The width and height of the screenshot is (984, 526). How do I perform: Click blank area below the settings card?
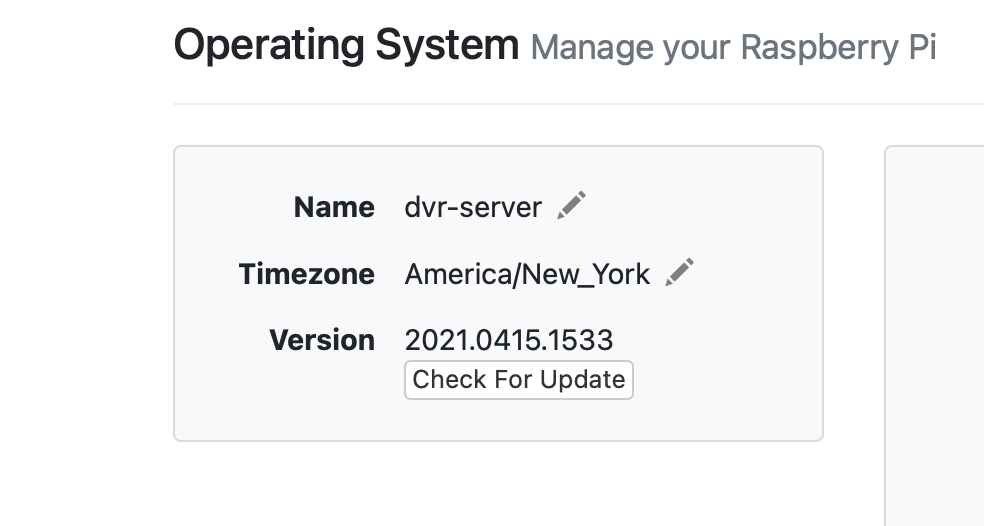(500, 485)
